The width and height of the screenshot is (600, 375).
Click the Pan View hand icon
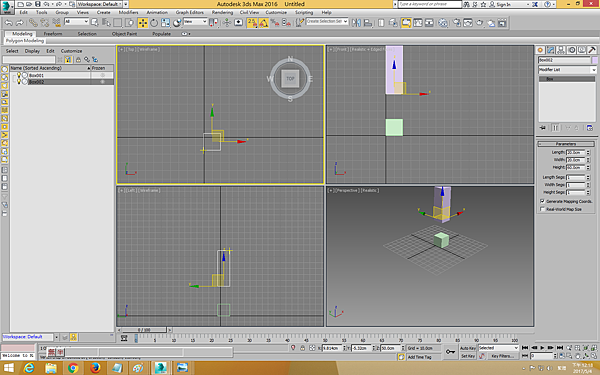point(578,356)
